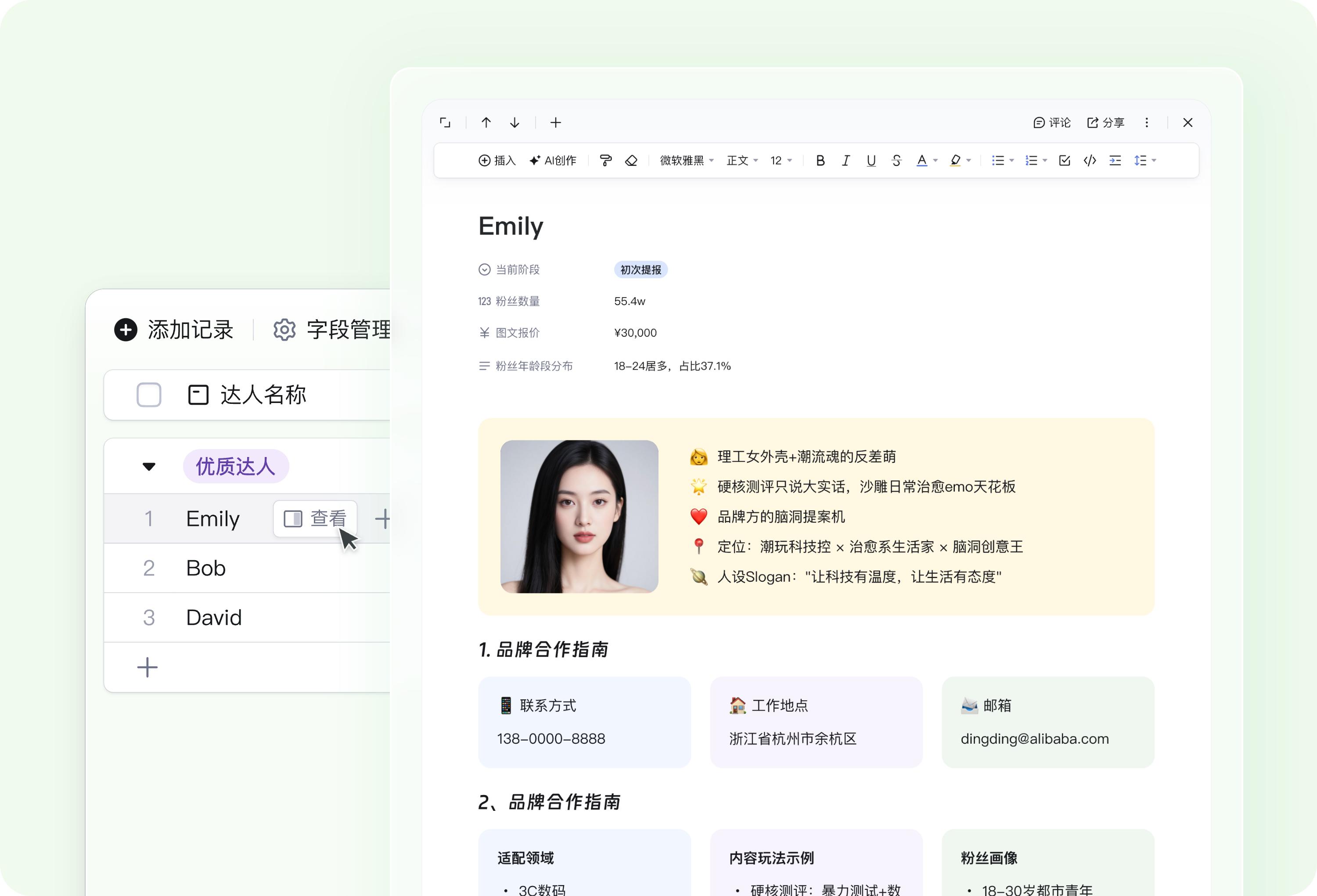Screen dimensions: 1317x896
Task: Select the format painter icon
Action: click(605, 160)
